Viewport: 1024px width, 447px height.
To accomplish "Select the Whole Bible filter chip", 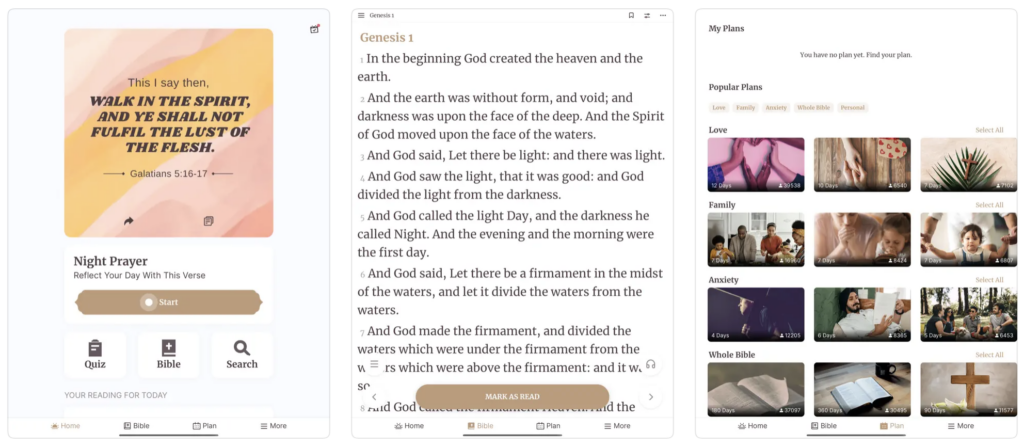I will click(x=813, y=107).
